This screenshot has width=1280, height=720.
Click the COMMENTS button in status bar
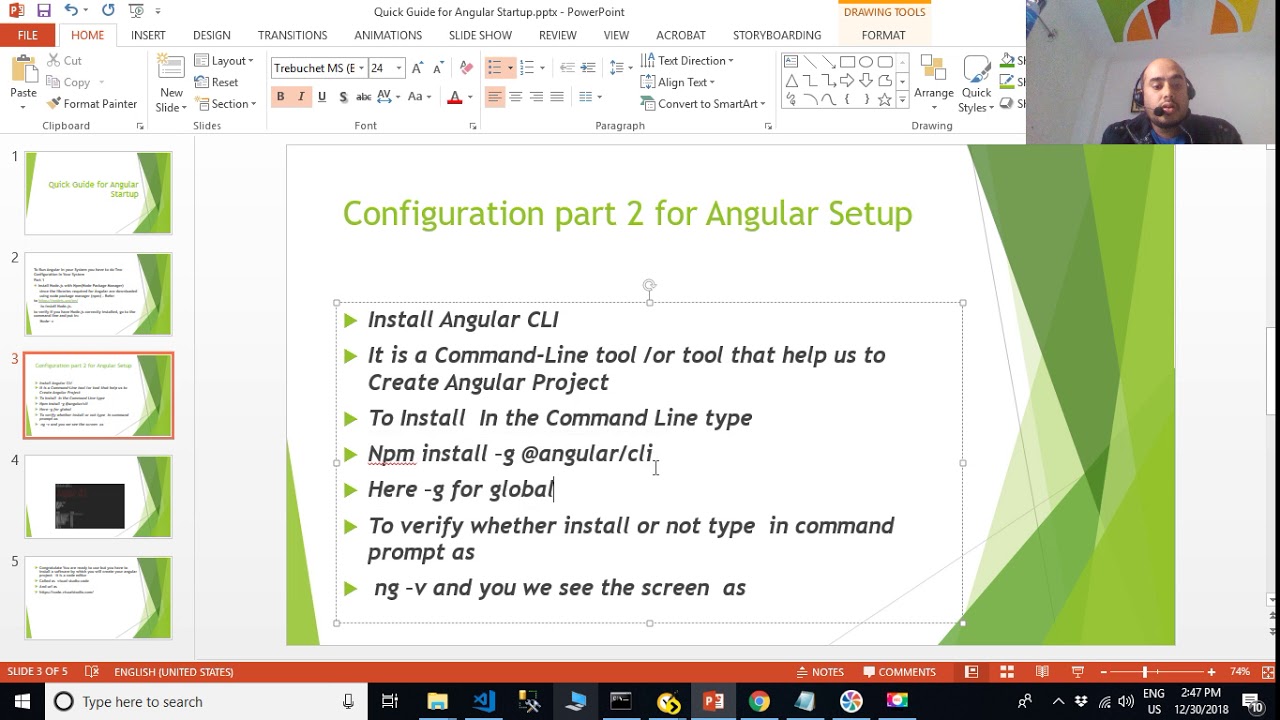pos(899,672)
